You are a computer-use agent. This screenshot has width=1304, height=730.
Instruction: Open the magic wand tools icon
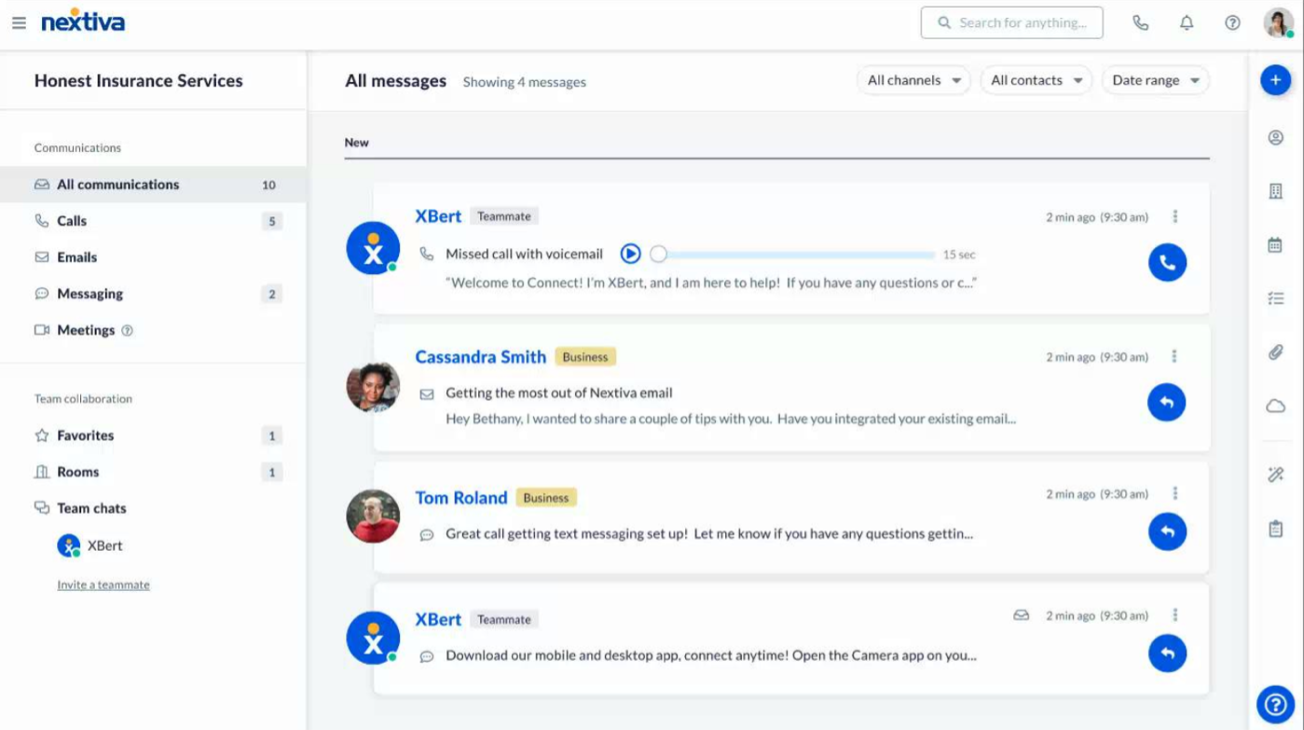1276,475
